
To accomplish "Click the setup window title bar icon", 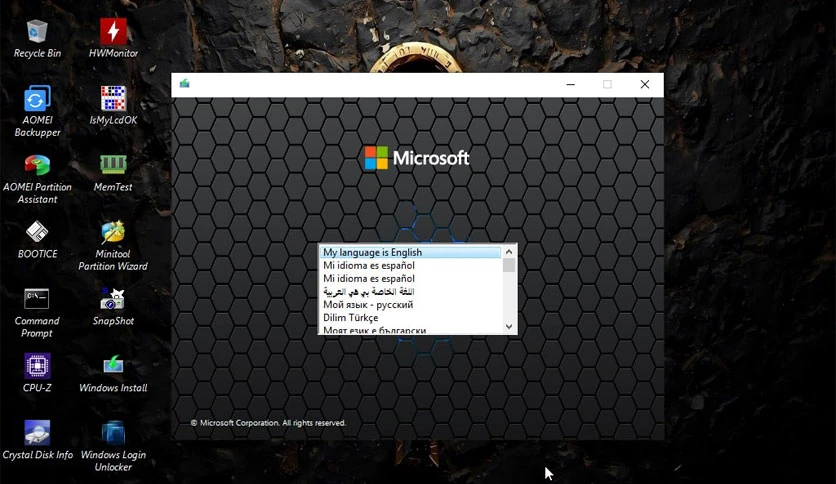I will pyautogui.click(x=184, y=84).
